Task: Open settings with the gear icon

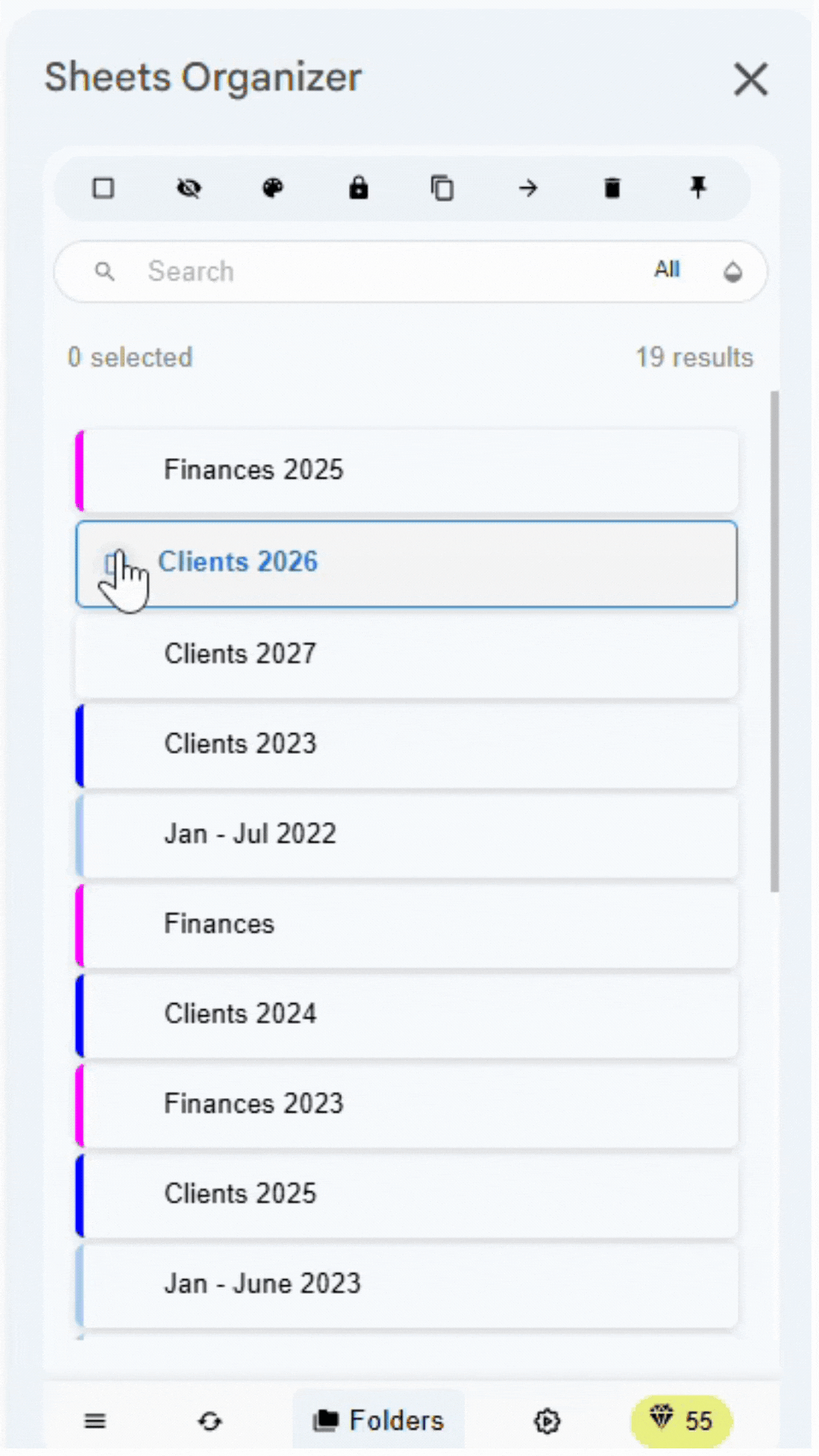Action: tap(547, 1422)
